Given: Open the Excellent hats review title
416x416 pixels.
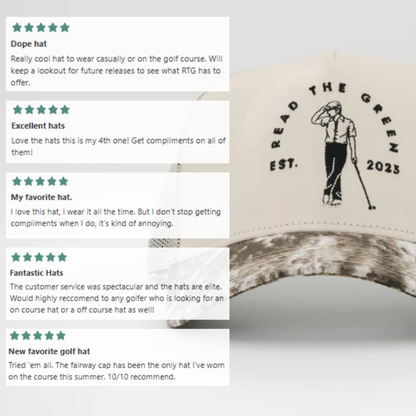Looking at the screenshot, I should point(38,126).
